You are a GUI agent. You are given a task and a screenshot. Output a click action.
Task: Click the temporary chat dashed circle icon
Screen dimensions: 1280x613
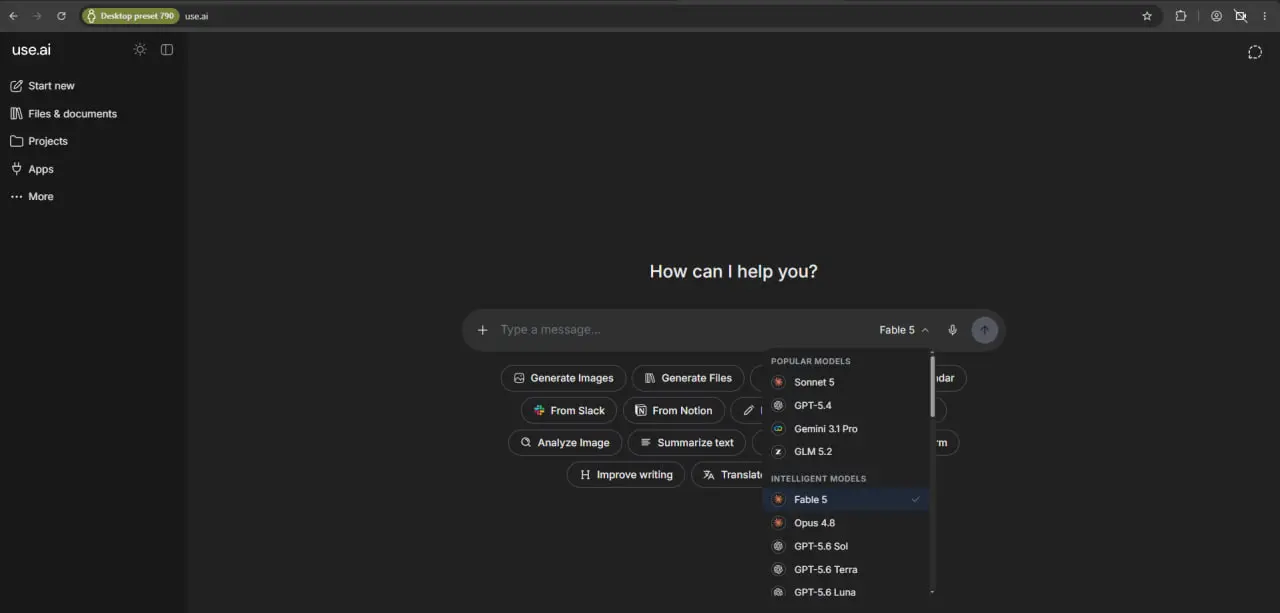click(1255, 52)
